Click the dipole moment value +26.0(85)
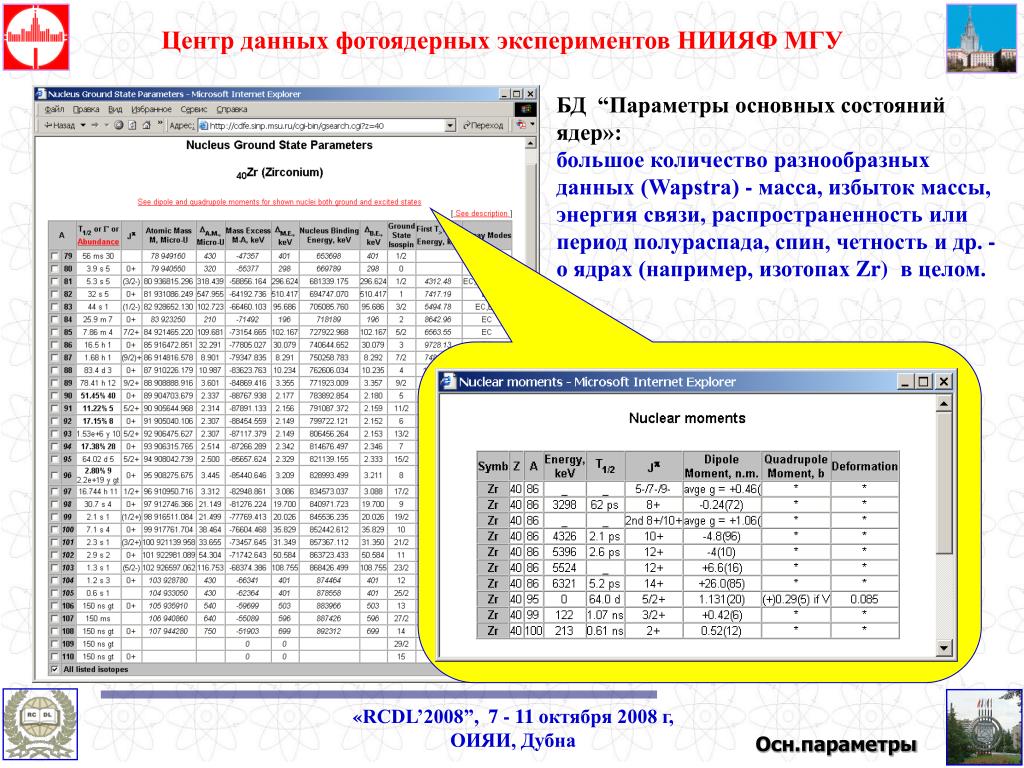 722,584
